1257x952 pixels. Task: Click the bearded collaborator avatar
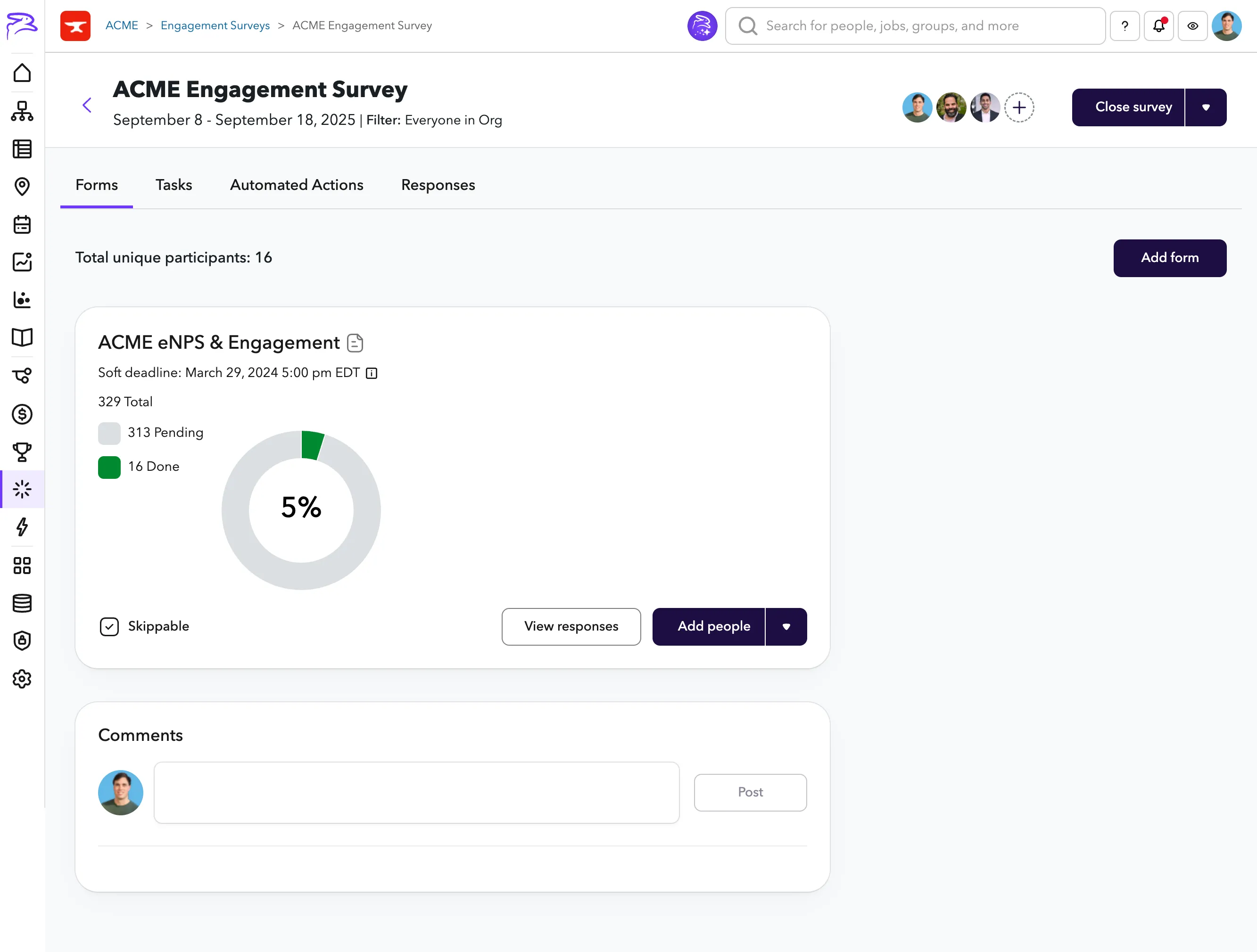951,107
